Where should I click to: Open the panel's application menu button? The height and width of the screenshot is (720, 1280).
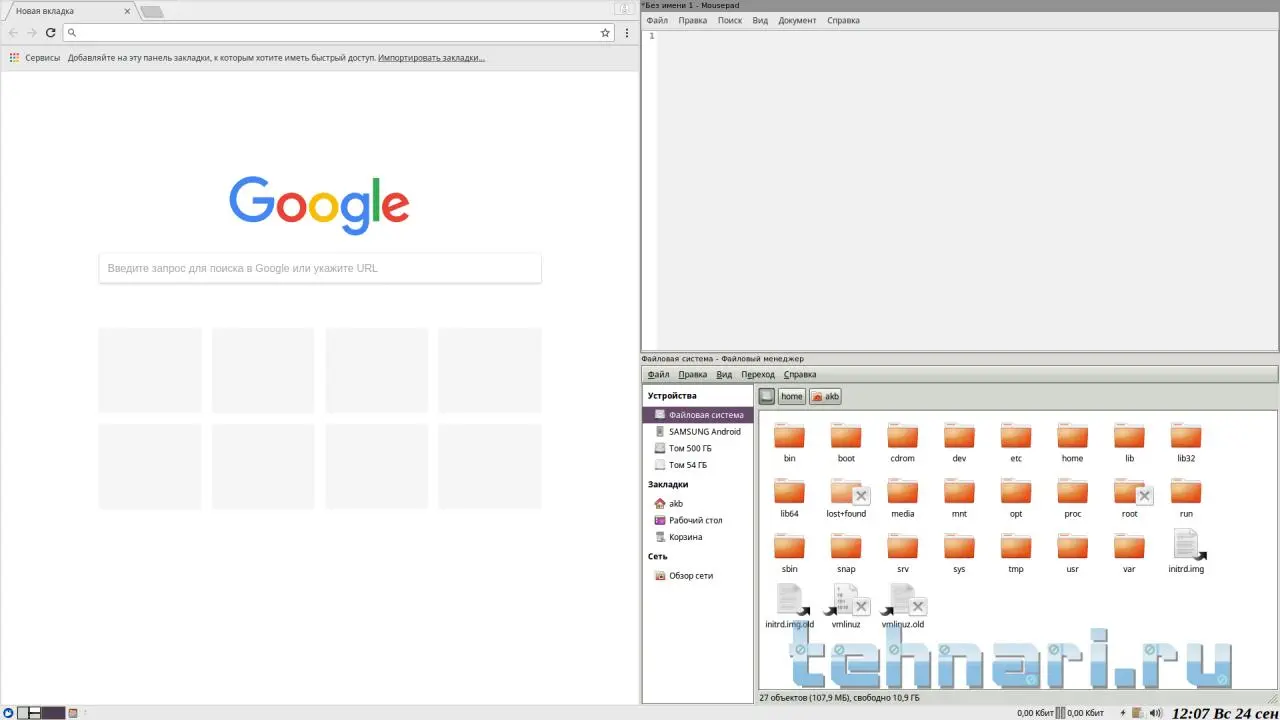(x=8, y=713)
